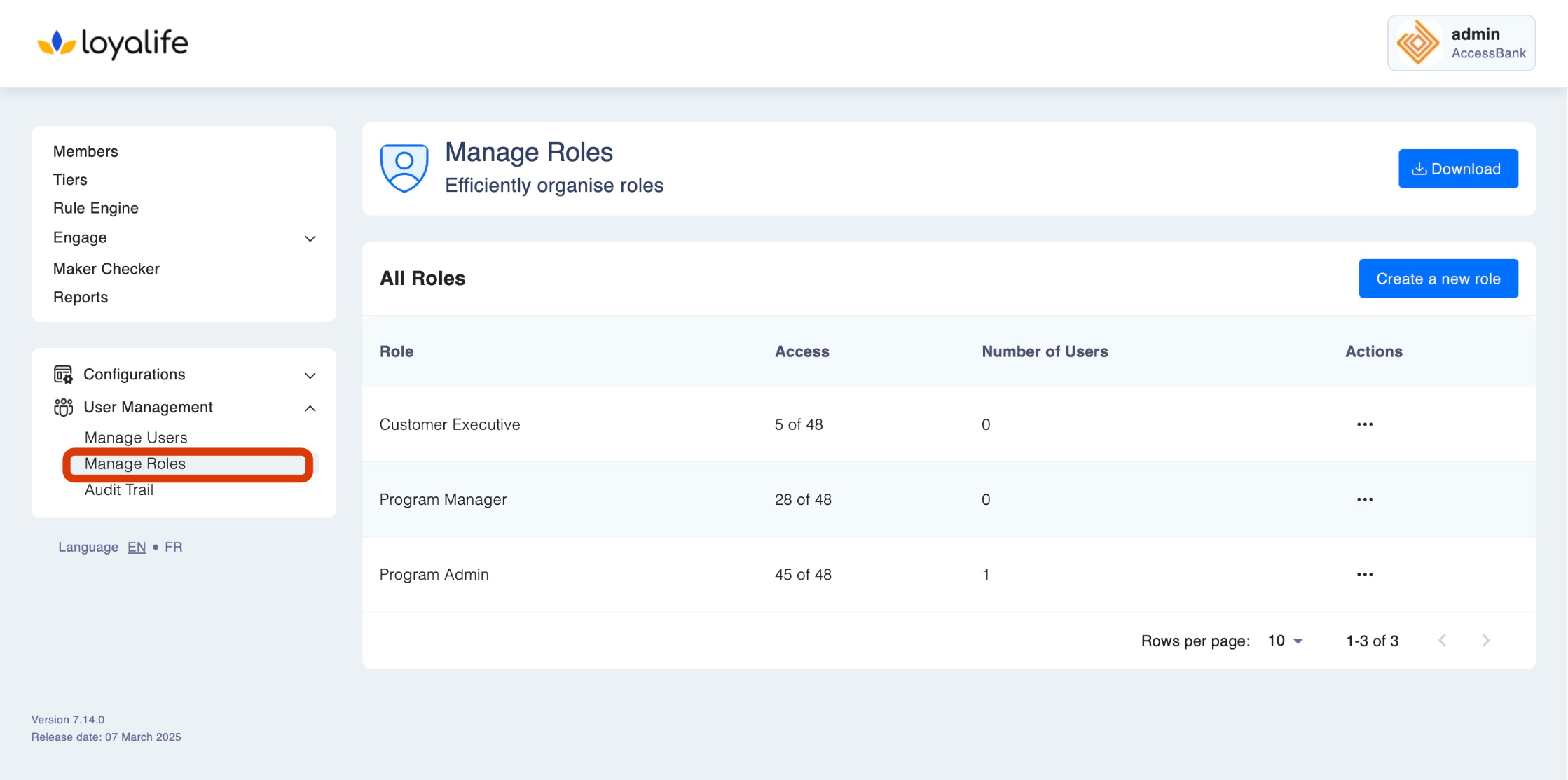Image resolution: width=1568 pixels, height=780 pixels.
Task: Open the AccessBank admin profile icon
Action: click(x=1417, y=43)
